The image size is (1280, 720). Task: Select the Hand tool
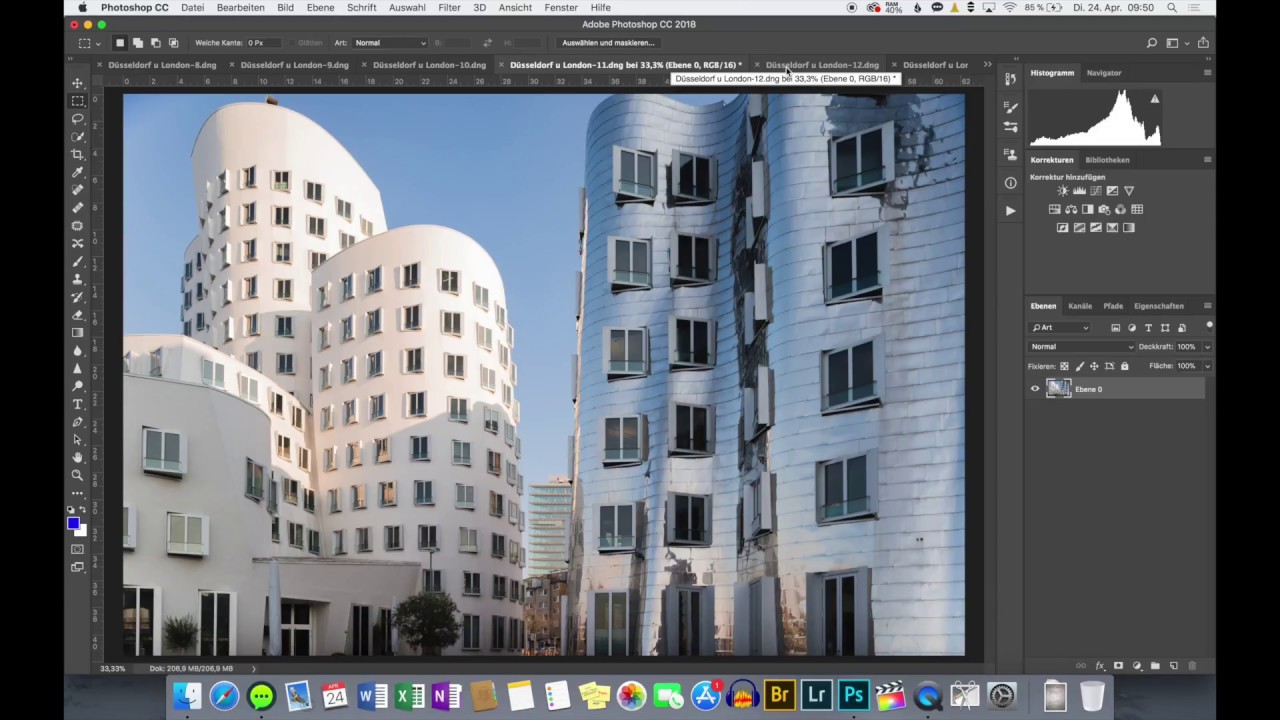pos(78,458)
